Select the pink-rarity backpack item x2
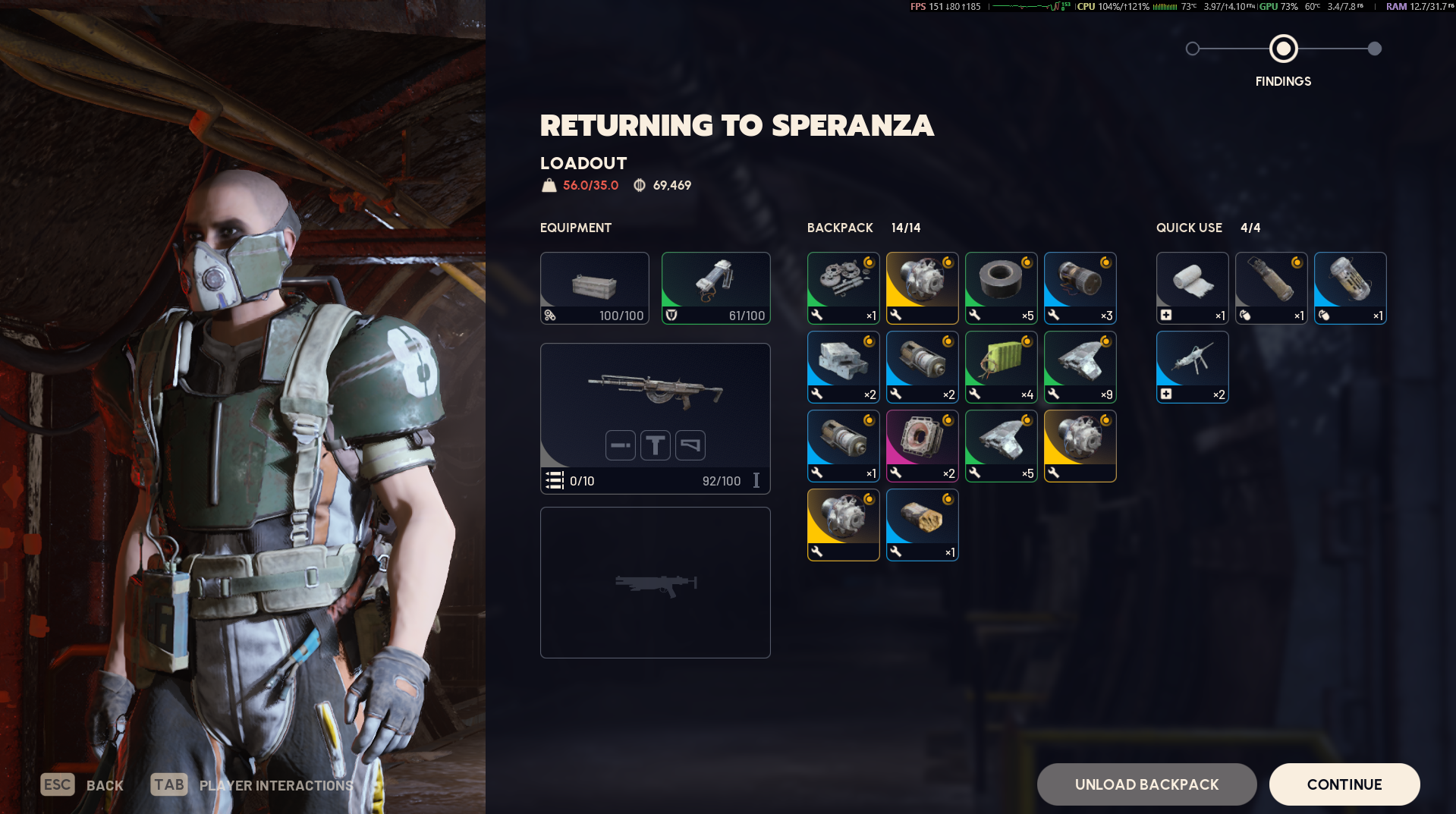This screenshot has width=1456, height=814. 922,446
